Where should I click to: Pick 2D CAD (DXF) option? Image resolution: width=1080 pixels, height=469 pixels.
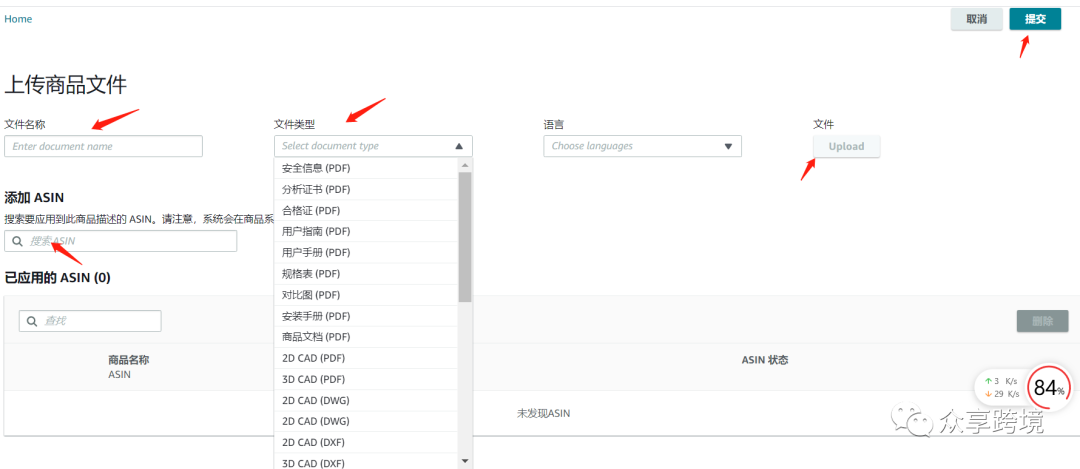pyautogui.click(x=366, y=442)
